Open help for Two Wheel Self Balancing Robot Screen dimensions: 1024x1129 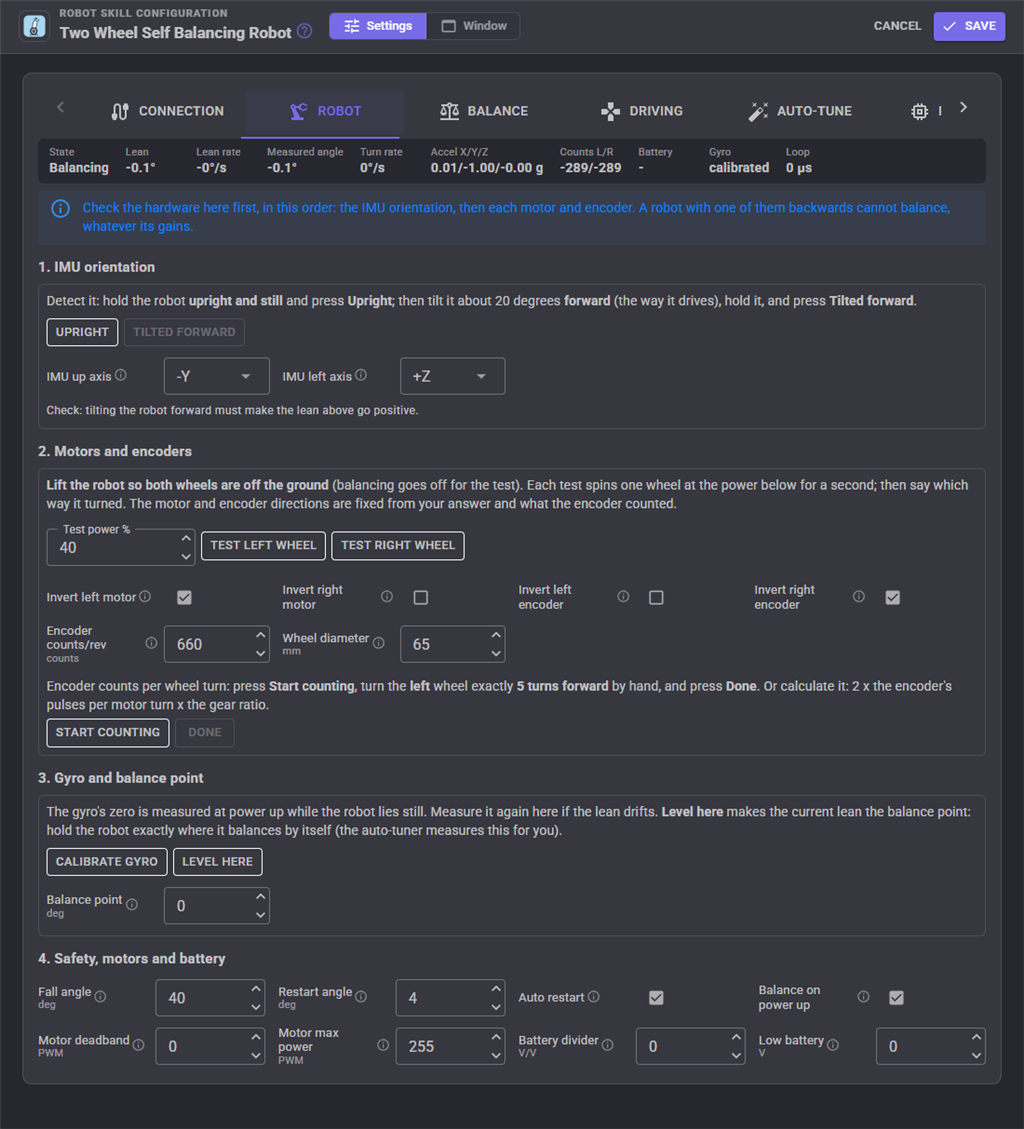(305, 32)
